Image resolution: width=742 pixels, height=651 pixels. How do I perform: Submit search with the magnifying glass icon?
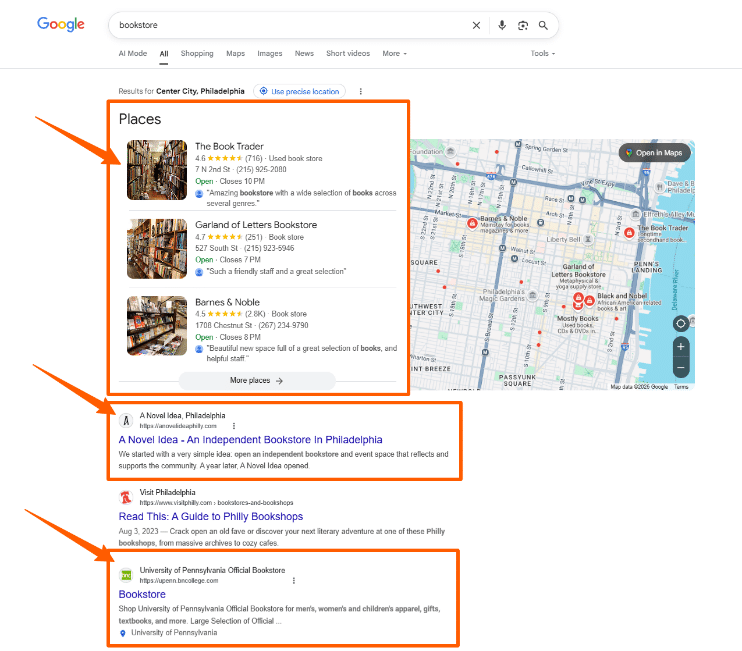(543, 25)
